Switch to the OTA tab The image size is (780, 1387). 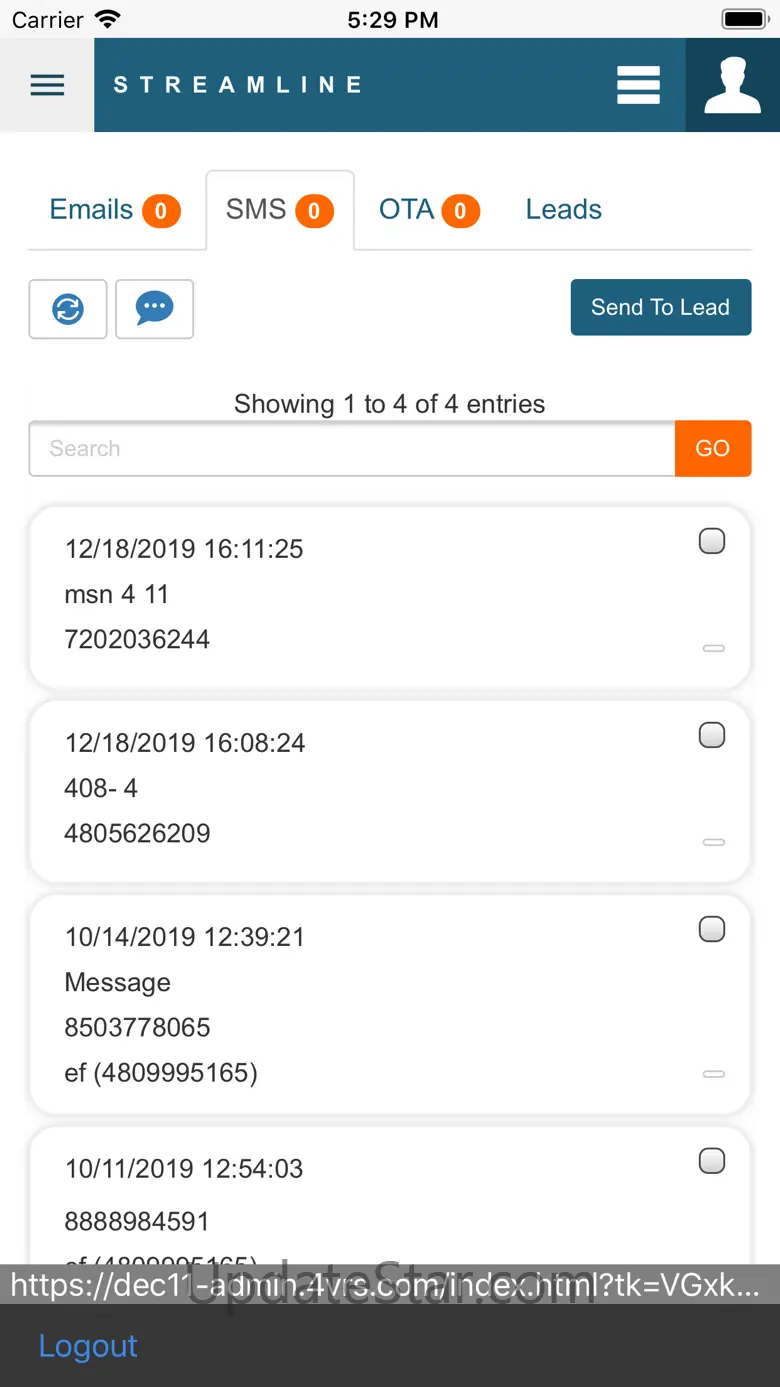[x=428, y=210]
